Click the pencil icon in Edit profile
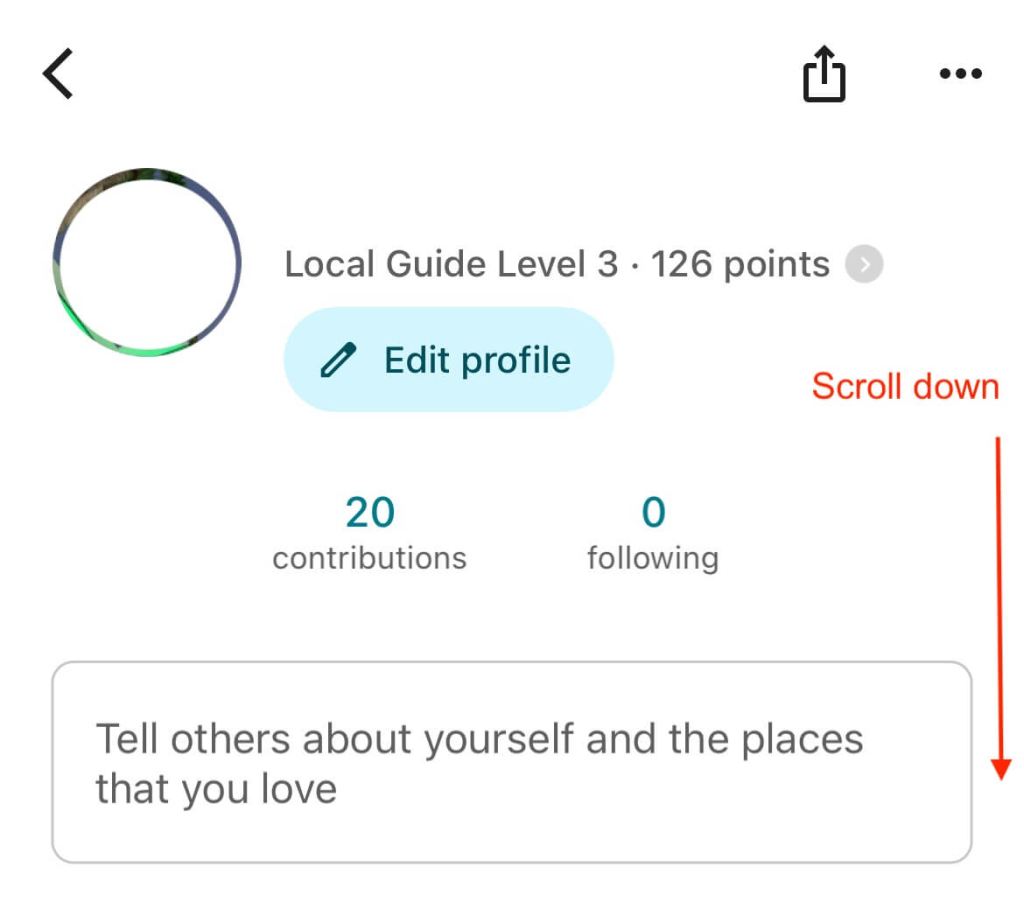 pos(338,360)
